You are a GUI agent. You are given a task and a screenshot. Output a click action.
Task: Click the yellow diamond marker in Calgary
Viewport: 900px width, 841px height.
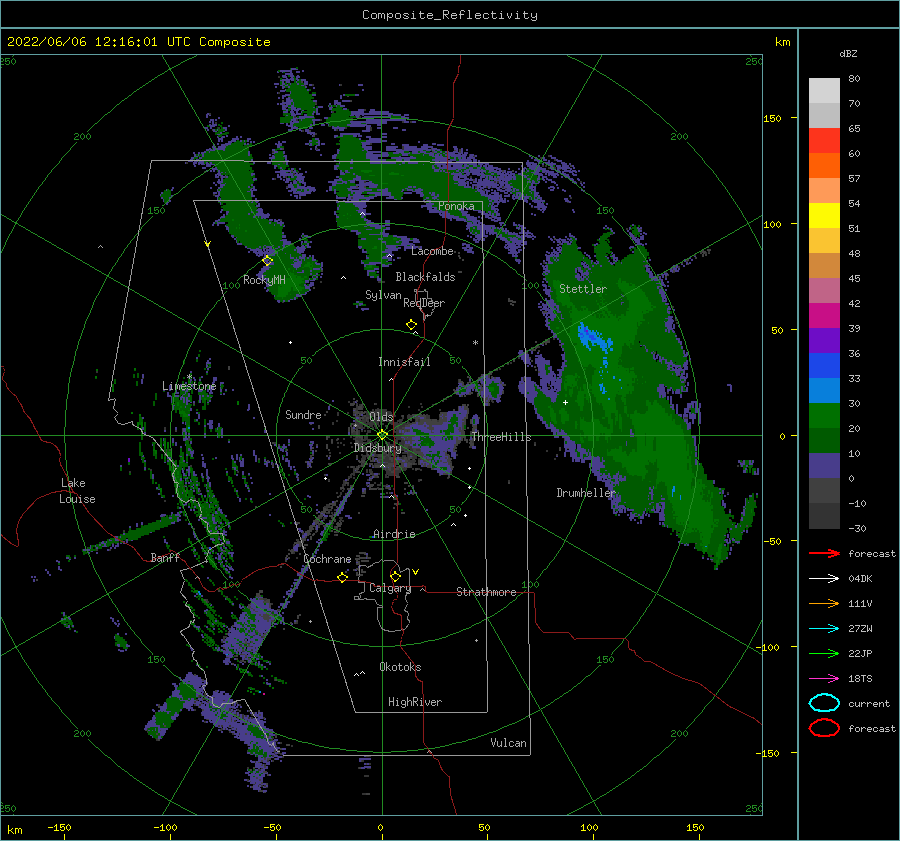pyautogui.click(x=395, y=576)
